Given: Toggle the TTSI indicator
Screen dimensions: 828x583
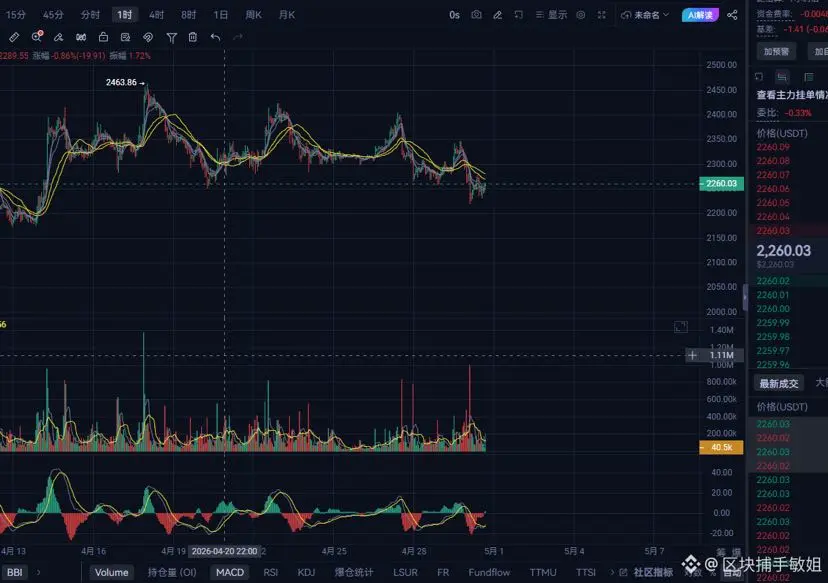Looking at the screenshot, I should coord(586,572).
